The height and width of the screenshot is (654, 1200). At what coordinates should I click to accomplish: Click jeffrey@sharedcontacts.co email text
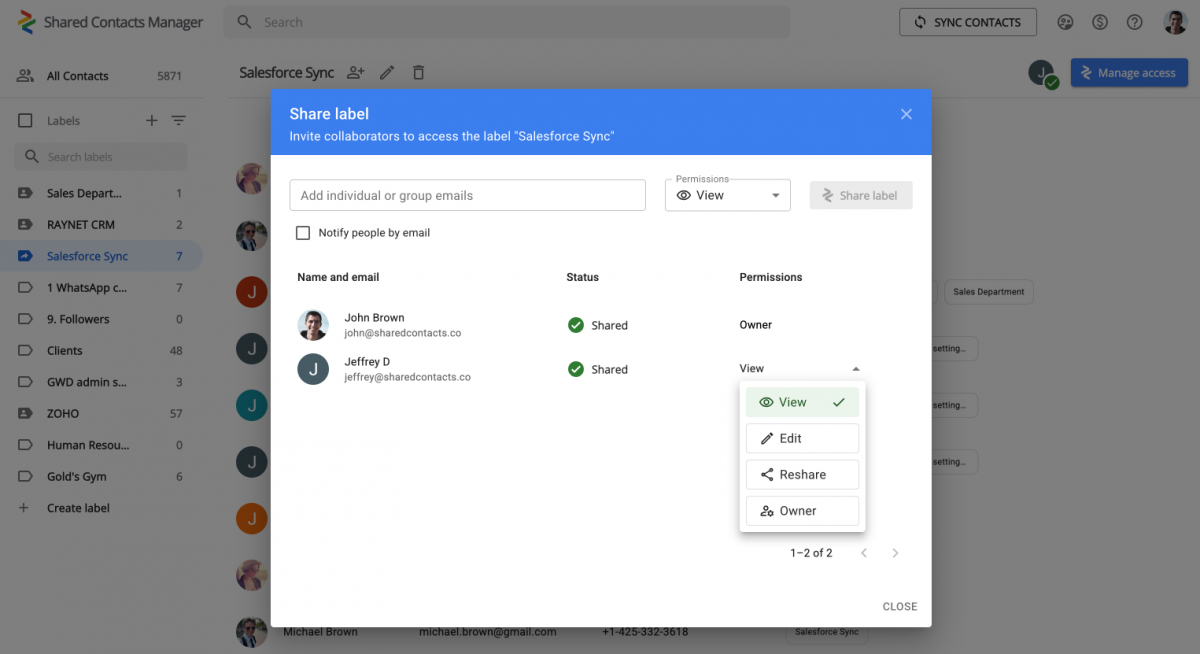(407, 377)
